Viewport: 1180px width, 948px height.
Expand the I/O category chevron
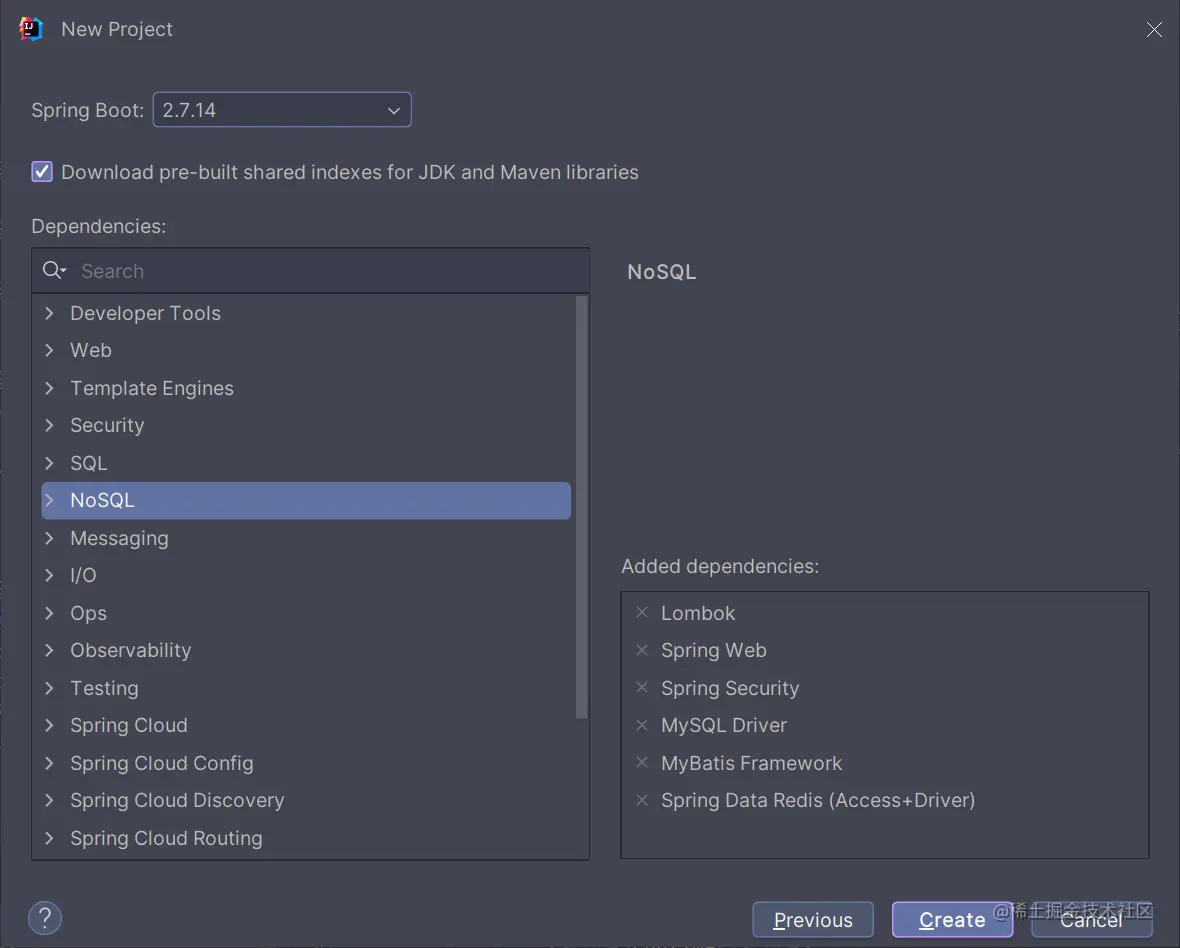(x=50, y=576)
